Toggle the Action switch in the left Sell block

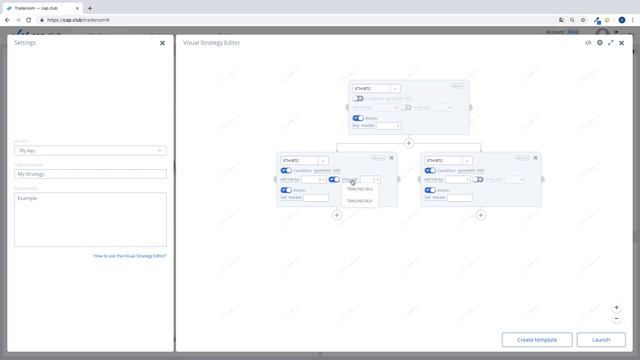286,190
